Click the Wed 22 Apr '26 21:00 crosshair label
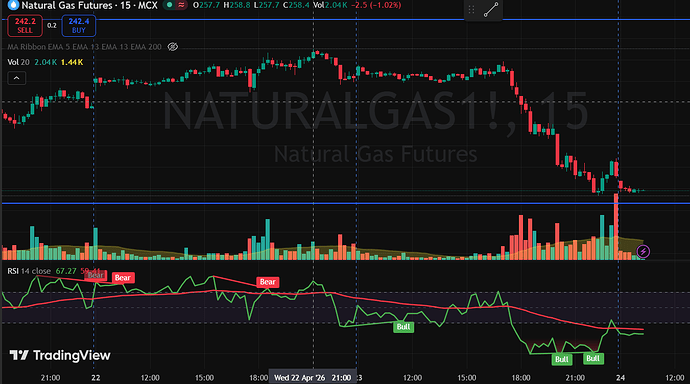The width and height of the screenshot is (690, 384). pos(312,378)
